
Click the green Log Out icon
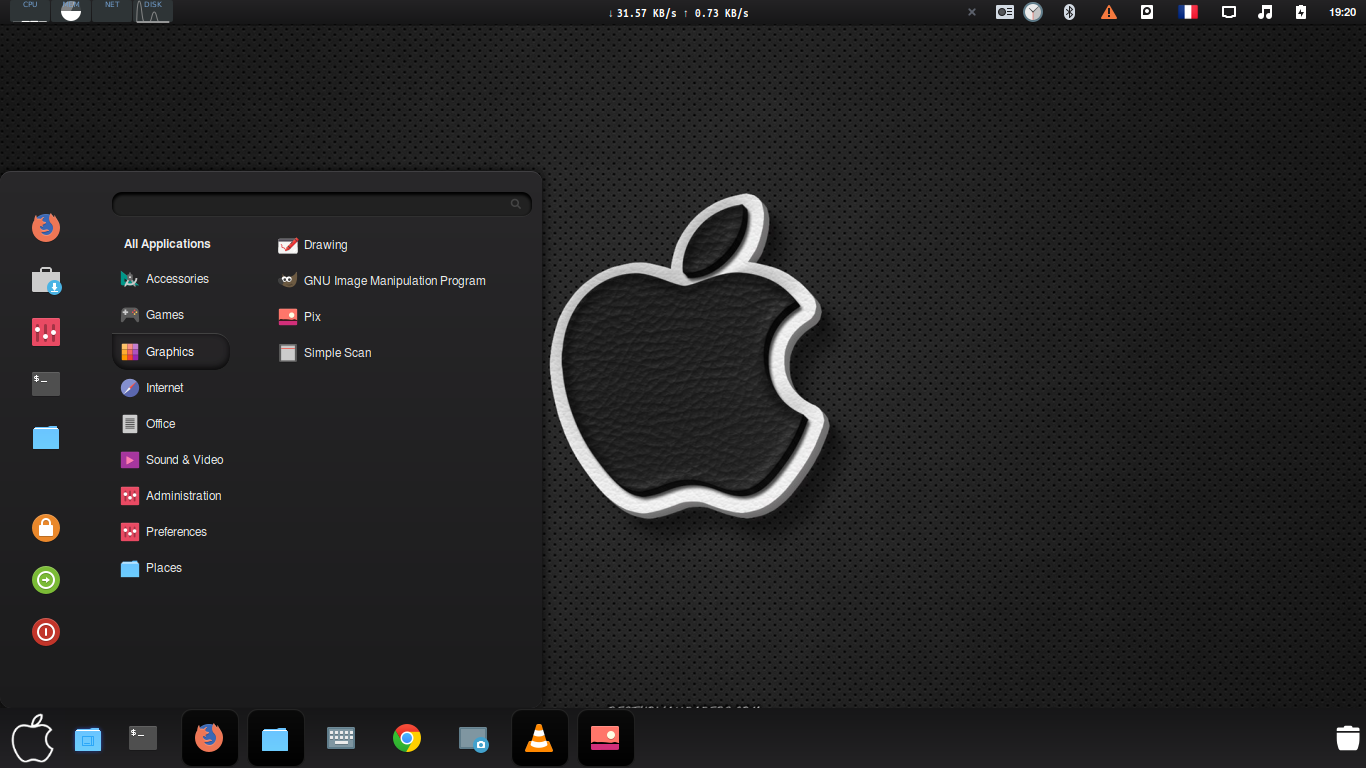click(46, 580)
